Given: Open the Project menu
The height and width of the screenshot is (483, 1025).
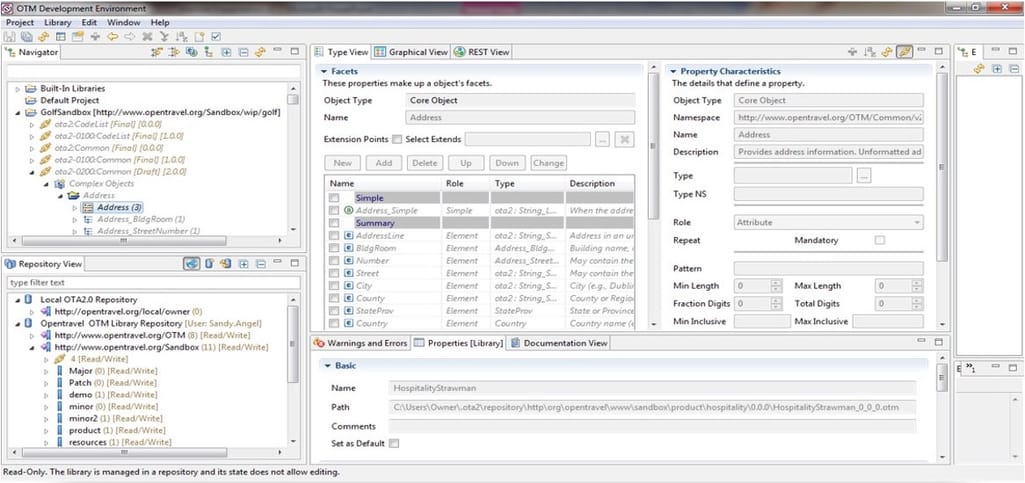Looking at the screenshot, I should (20, 22).
